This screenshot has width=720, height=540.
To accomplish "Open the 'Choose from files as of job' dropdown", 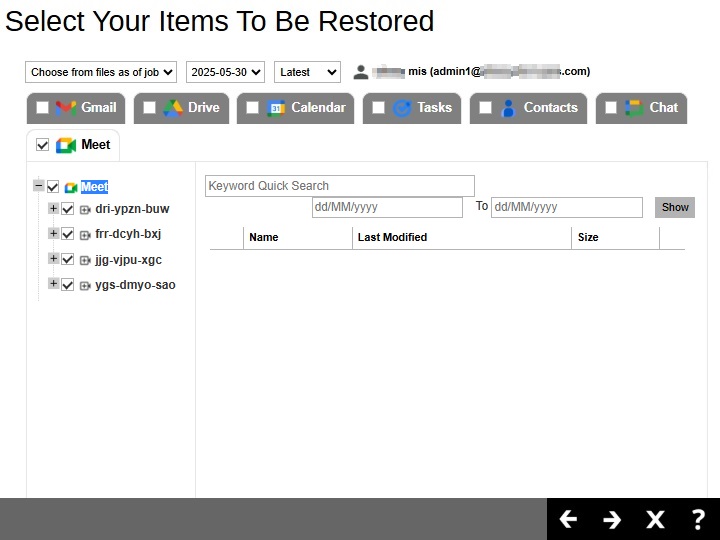I will point(101,72).
